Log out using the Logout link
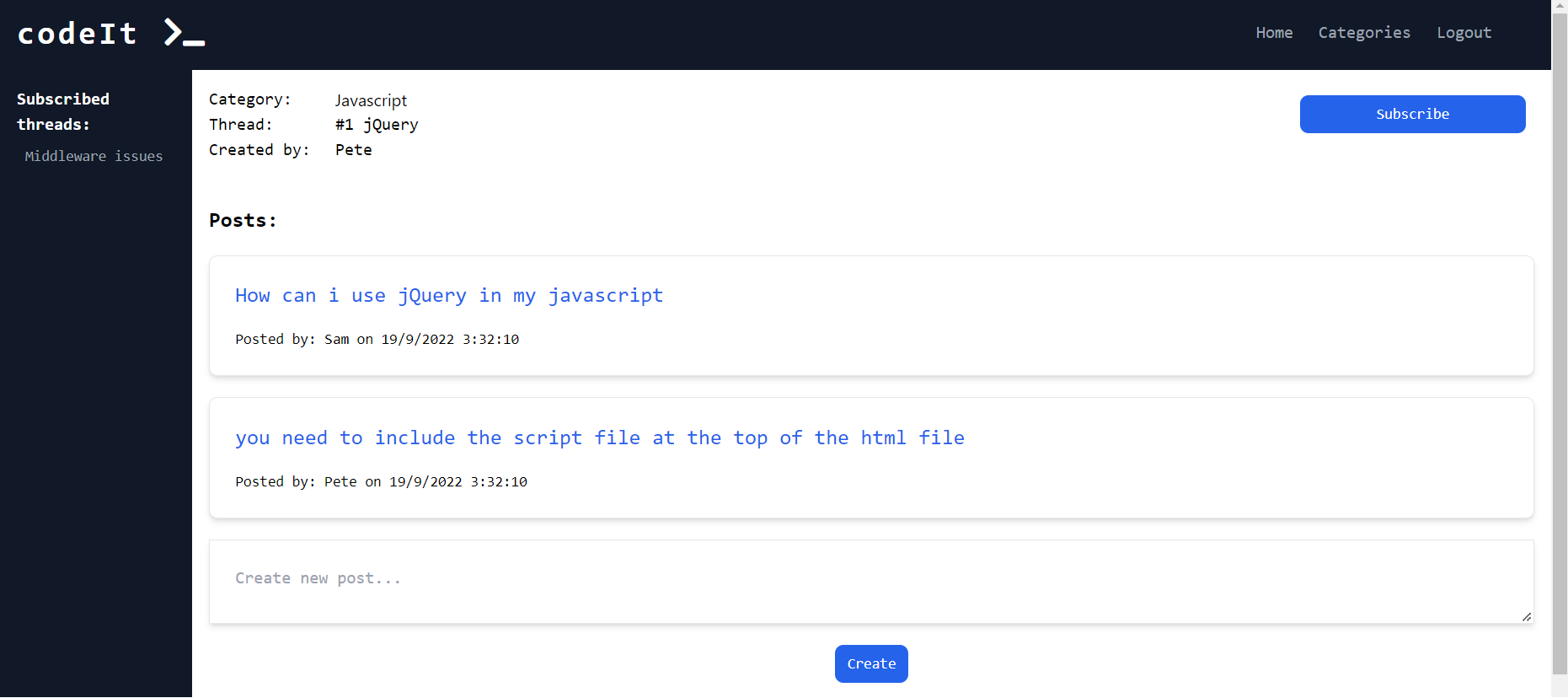Viewport: 1568px width, 698px height. coord(1464,33)
